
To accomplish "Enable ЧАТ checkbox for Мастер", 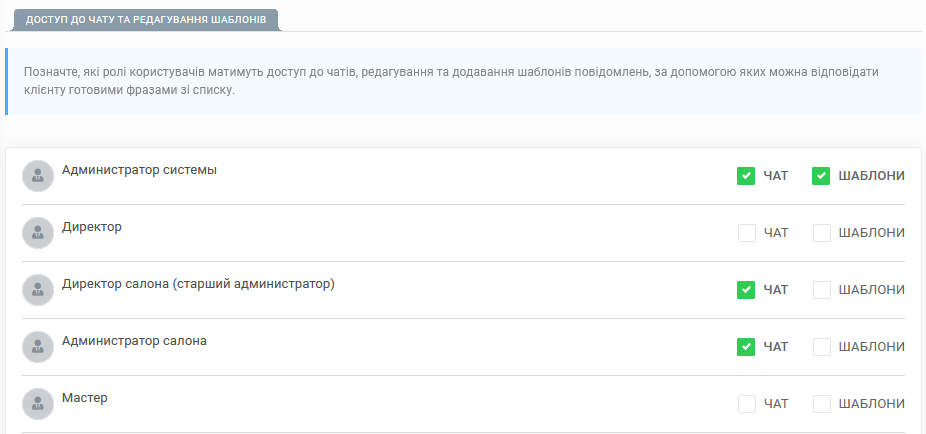I will click(x=746, y=404).
